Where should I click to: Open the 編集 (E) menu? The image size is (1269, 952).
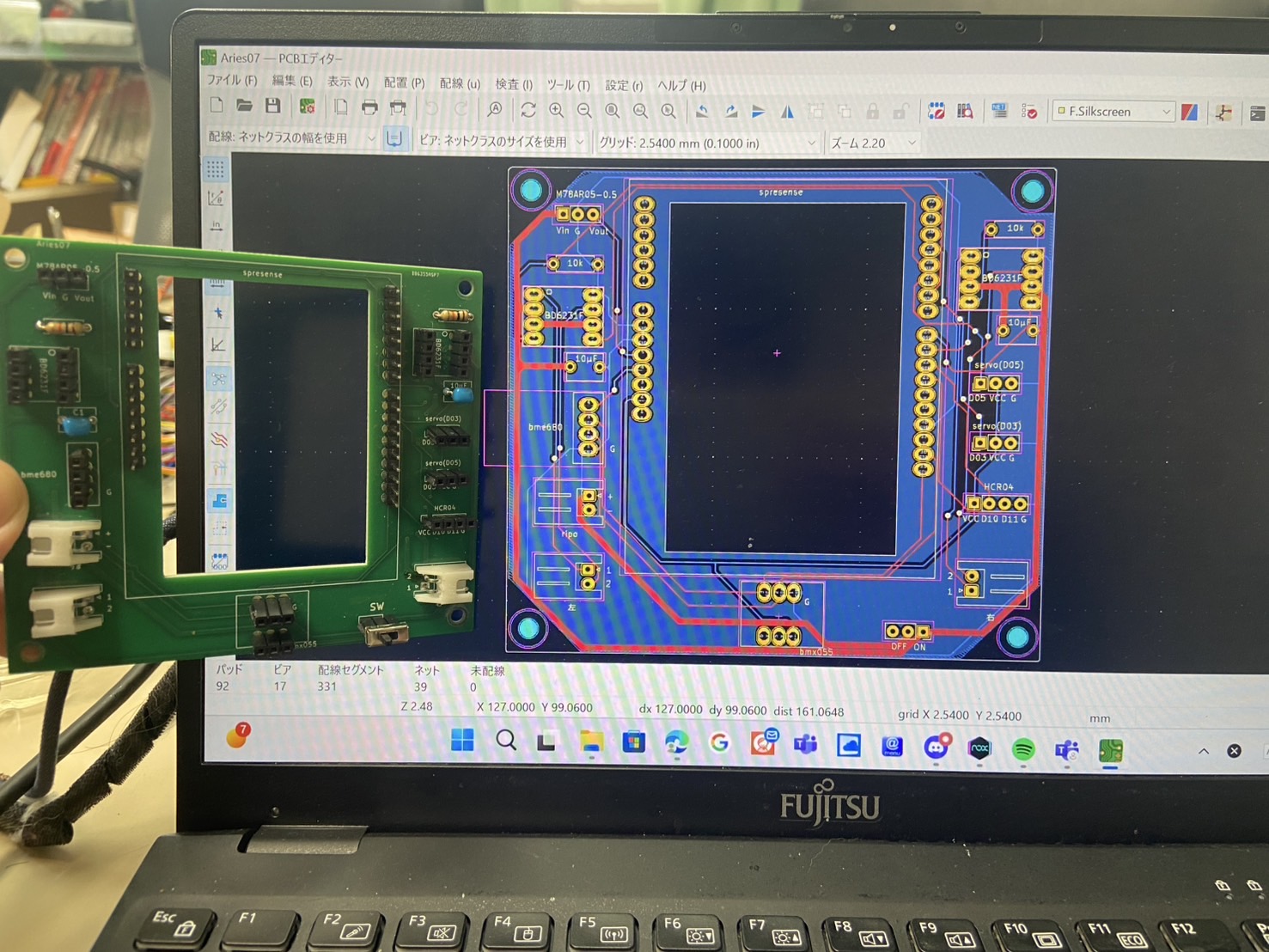[x=292, y=81]
